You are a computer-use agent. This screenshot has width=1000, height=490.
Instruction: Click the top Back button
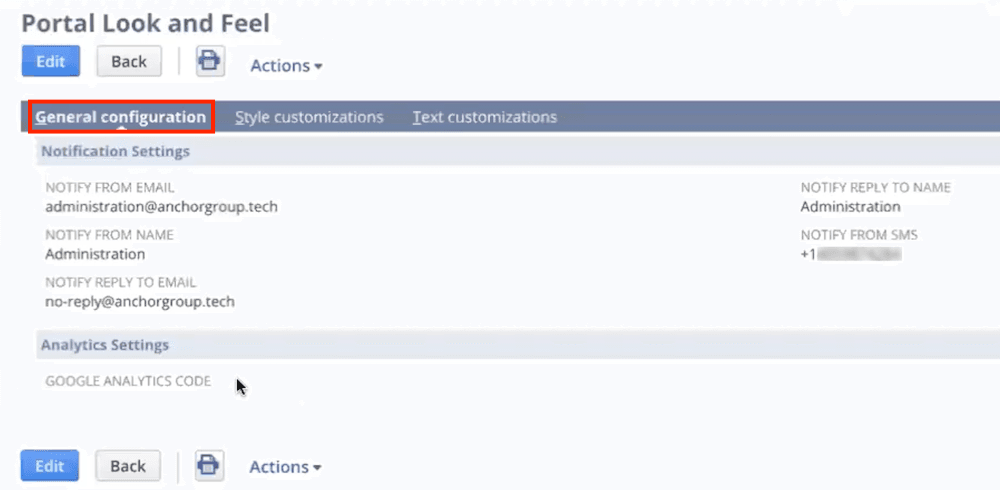point(129,62)
